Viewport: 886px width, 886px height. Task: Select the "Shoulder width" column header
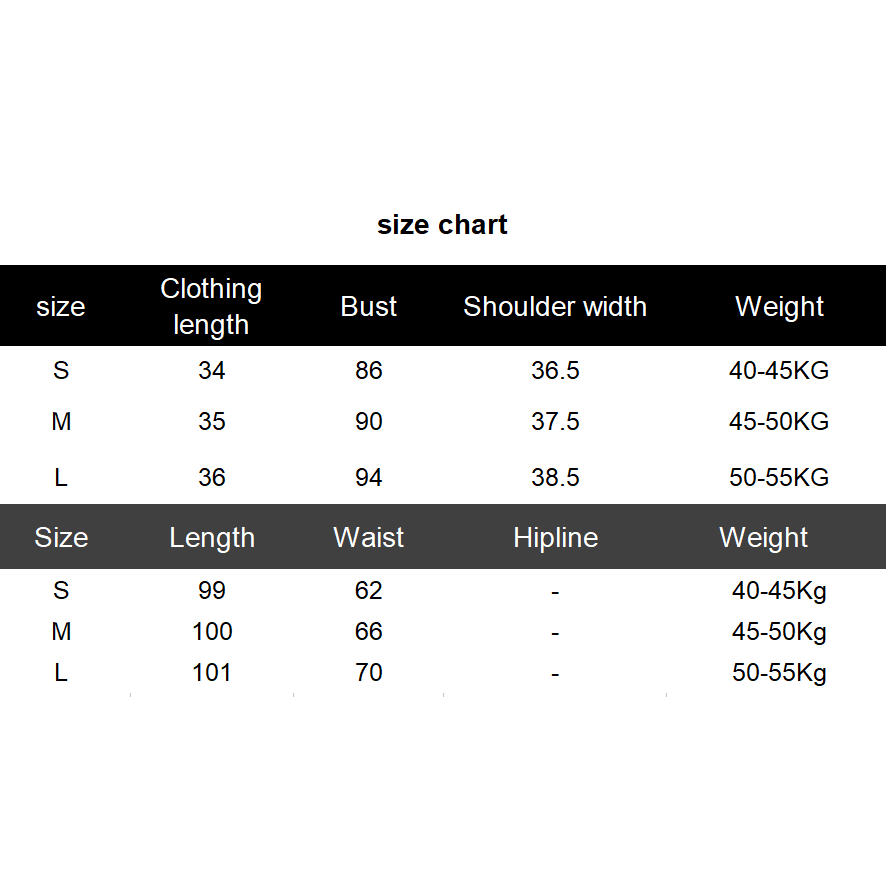click(555, 306)
